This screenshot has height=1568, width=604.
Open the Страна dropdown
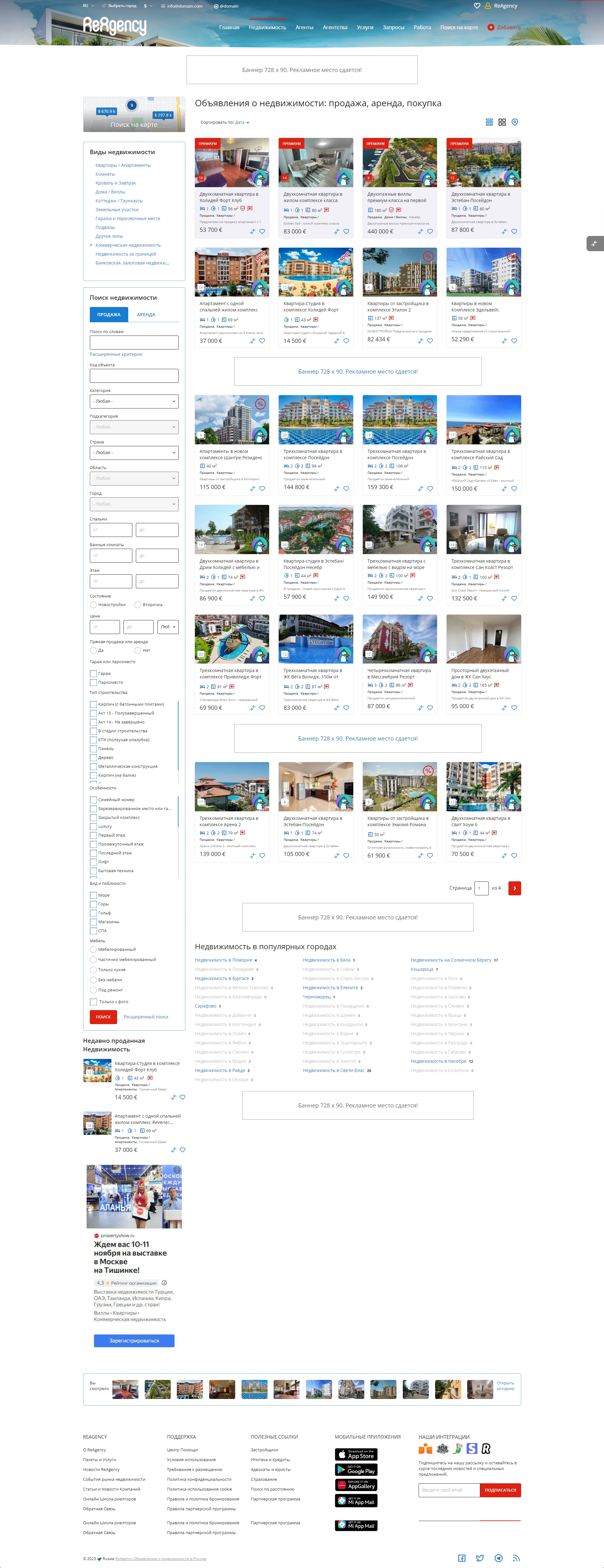tap(134, 453)
